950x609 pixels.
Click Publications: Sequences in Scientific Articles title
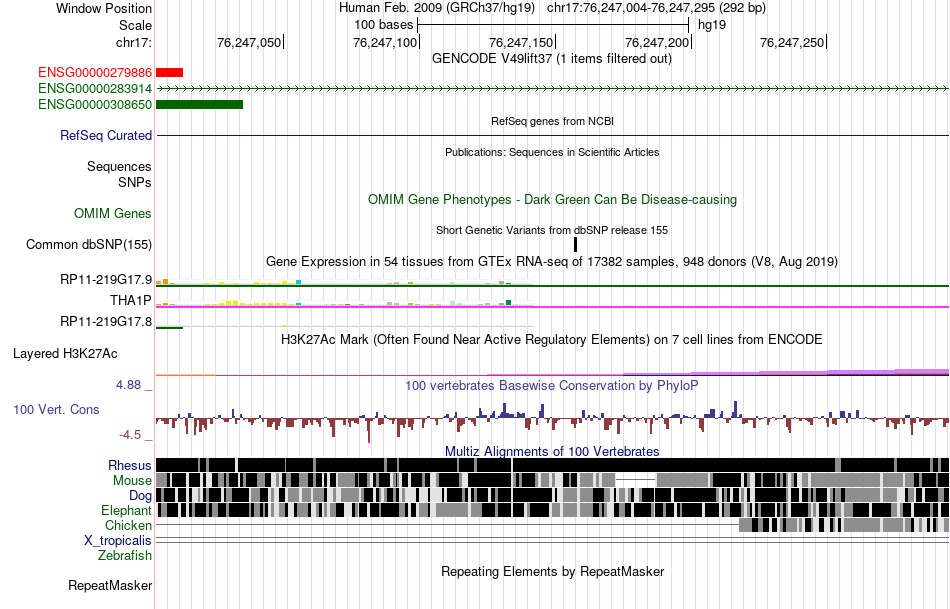(x=552, y=152)
